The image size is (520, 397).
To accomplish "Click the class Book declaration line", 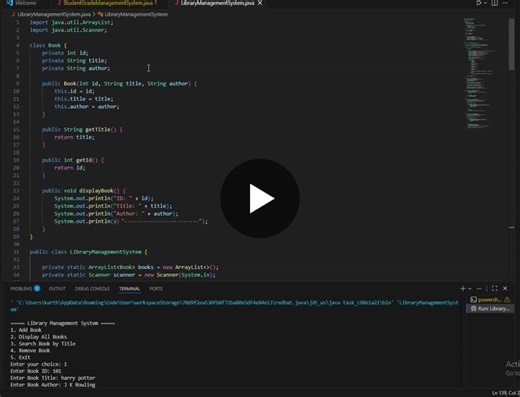I will click(48, 45).
